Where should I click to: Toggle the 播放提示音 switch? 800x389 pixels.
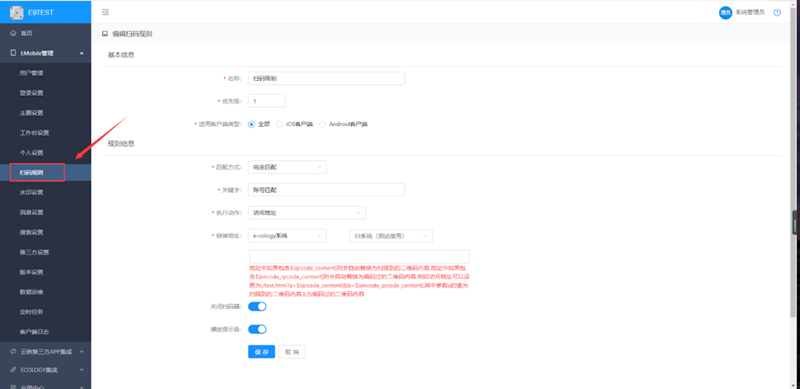pos(257,329)
